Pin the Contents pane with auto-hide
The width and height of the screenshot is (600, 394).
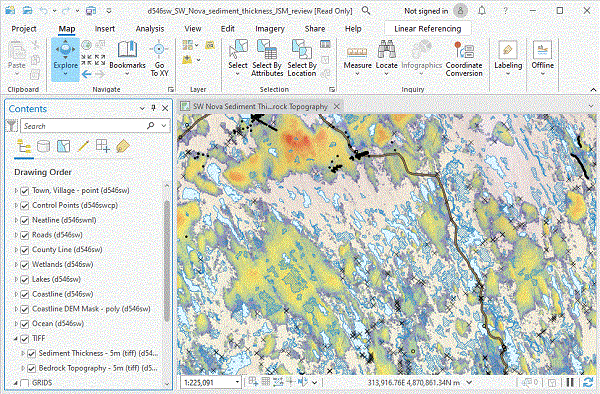coord(153,108)
